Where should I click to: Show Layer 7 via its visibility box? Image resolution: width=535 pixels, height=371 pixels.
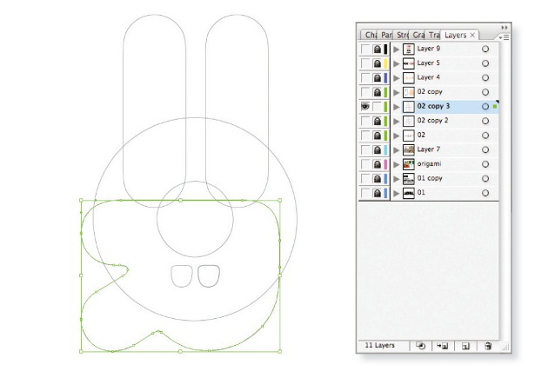click(x=365, y=150)
